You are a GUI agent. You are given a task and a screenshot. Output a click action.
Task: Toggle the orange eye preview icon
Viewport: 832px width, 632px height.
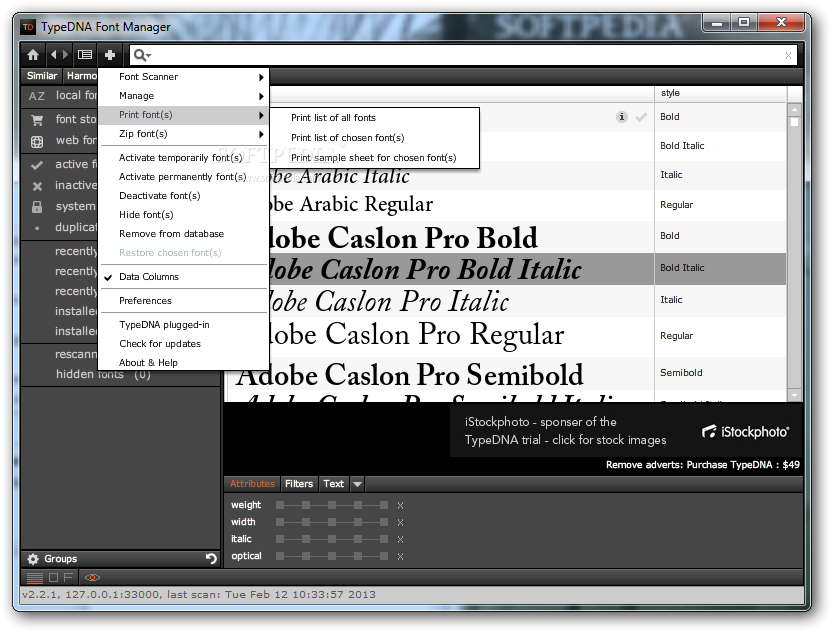click(92, 577)
